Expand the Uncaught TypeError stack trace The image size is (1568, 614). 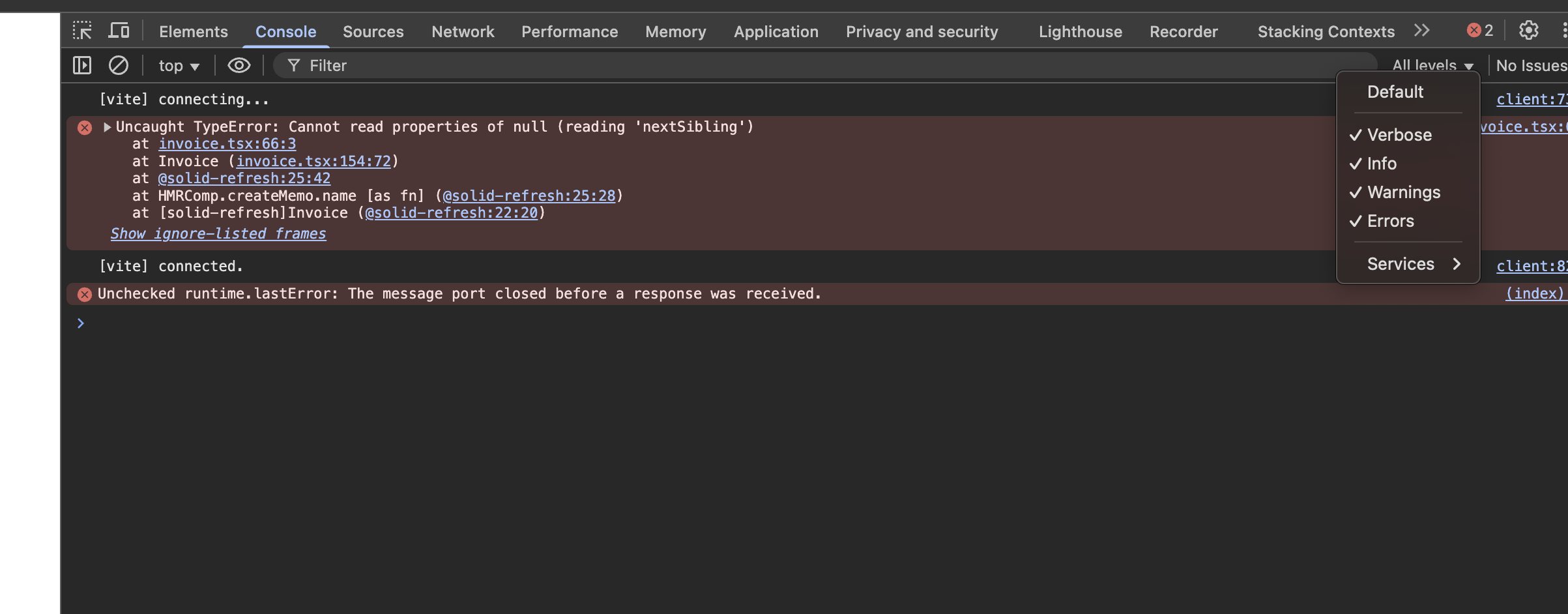coord(108,127)
